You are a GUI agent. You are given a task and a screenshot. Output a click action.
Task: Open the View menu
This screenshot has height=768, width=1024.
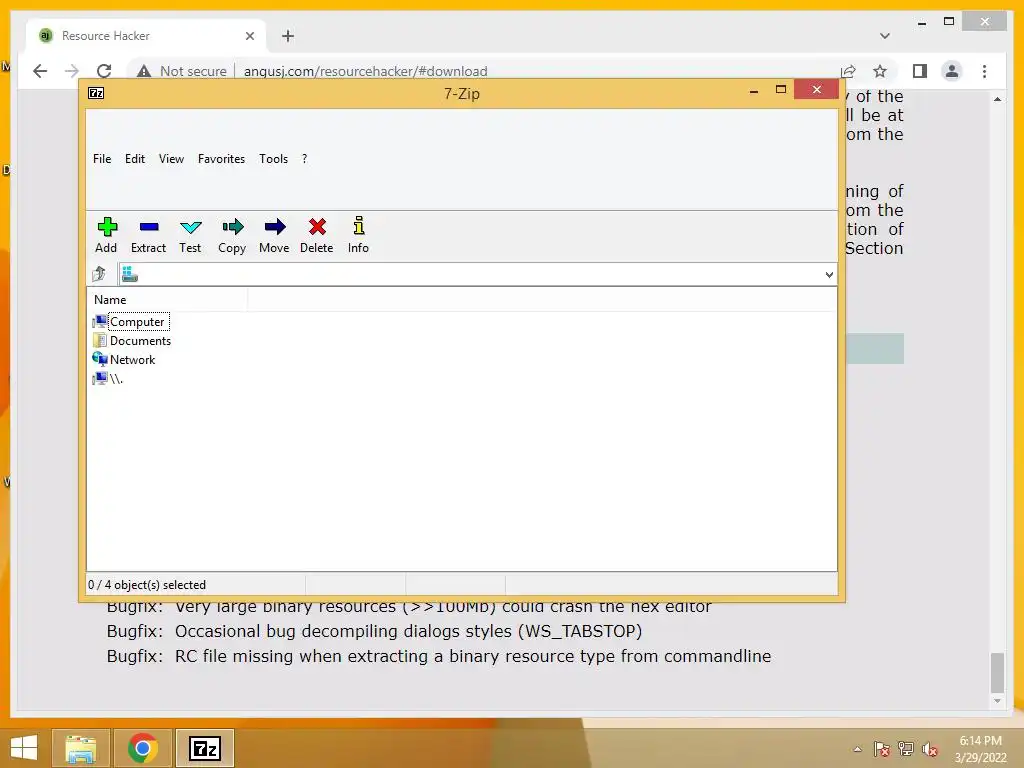click(x=171, y=159)
